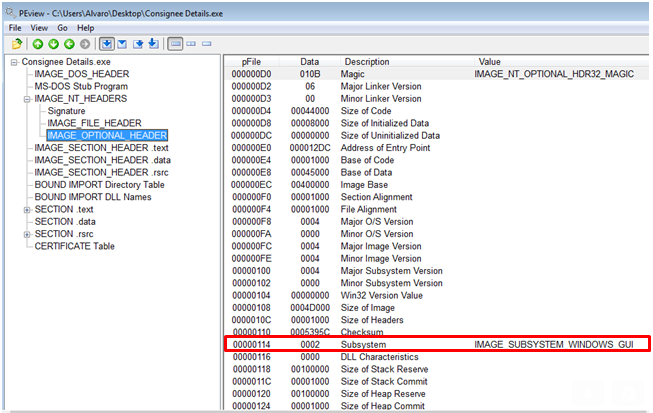Click the pFile column header
This screenshot has width=653, height=413.
coord(251,62)
